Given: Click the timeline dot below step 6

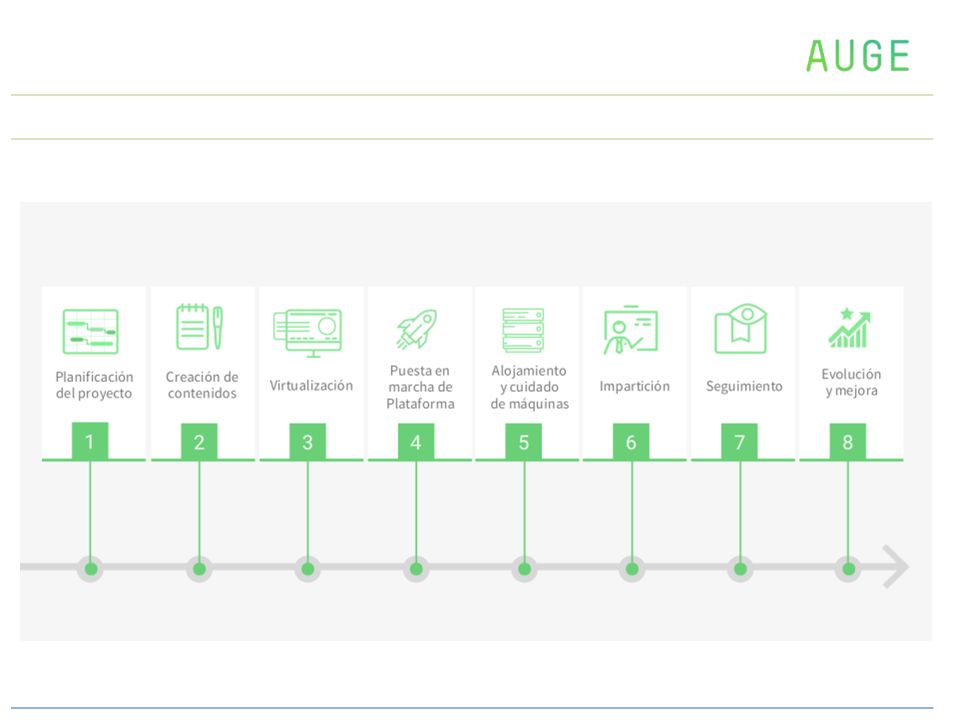Looking at the screenshot, I should pos(632,569).
